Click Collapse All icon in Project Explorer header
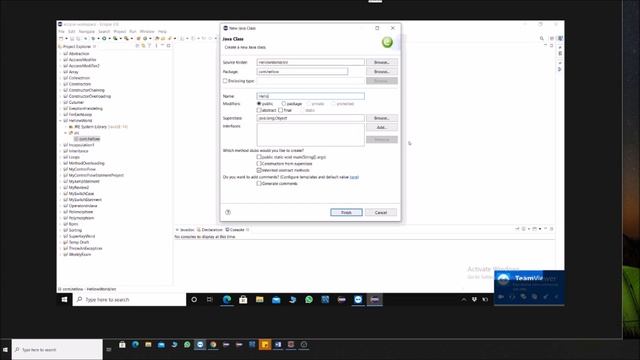Screen dimensions: 640x360 pyautogui.click(x=138, y=46)
